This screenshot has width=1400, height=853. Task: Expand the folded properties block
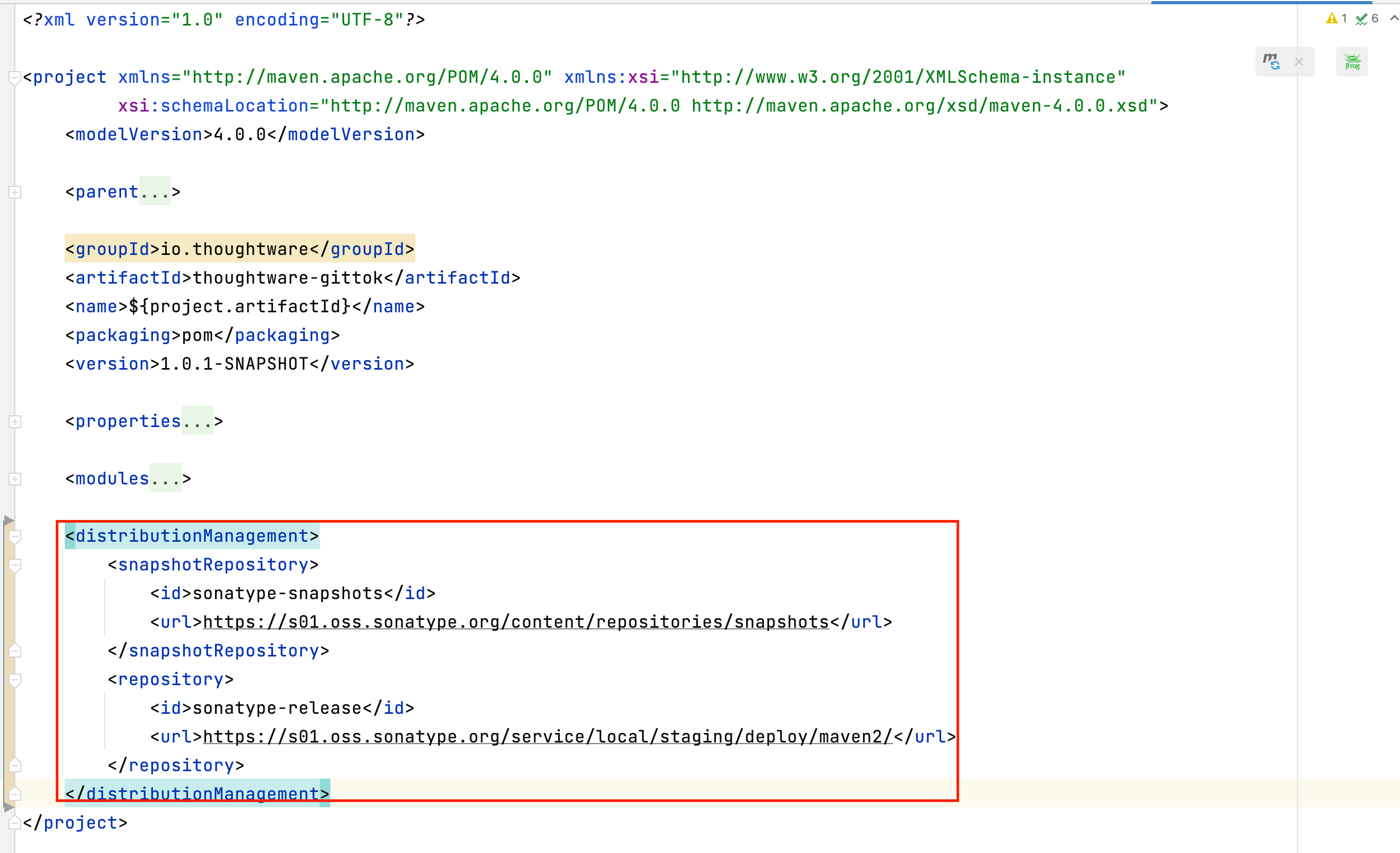click(x=15, y=422)
